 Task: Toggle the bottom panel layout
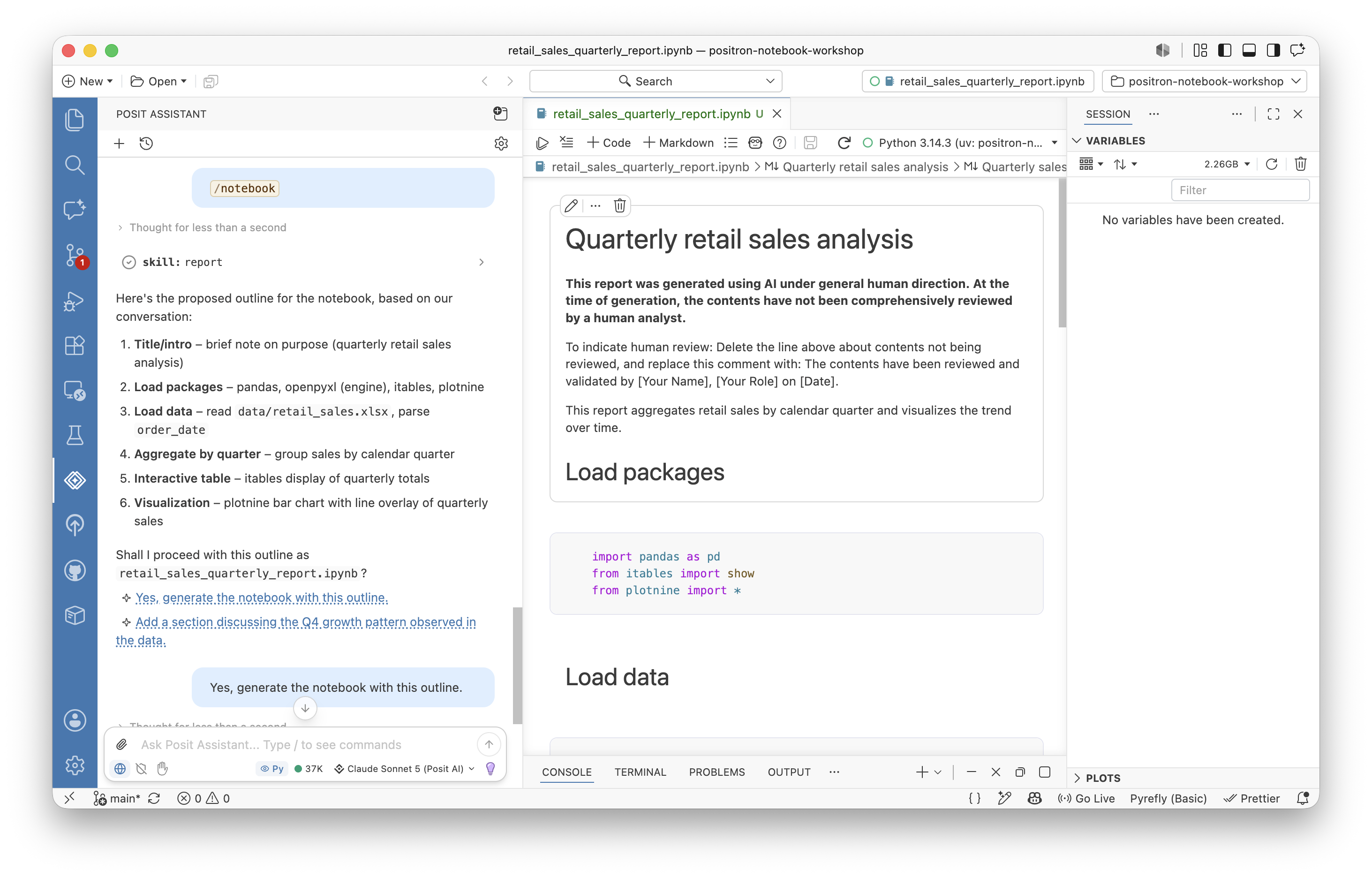tap(1249, 50)
